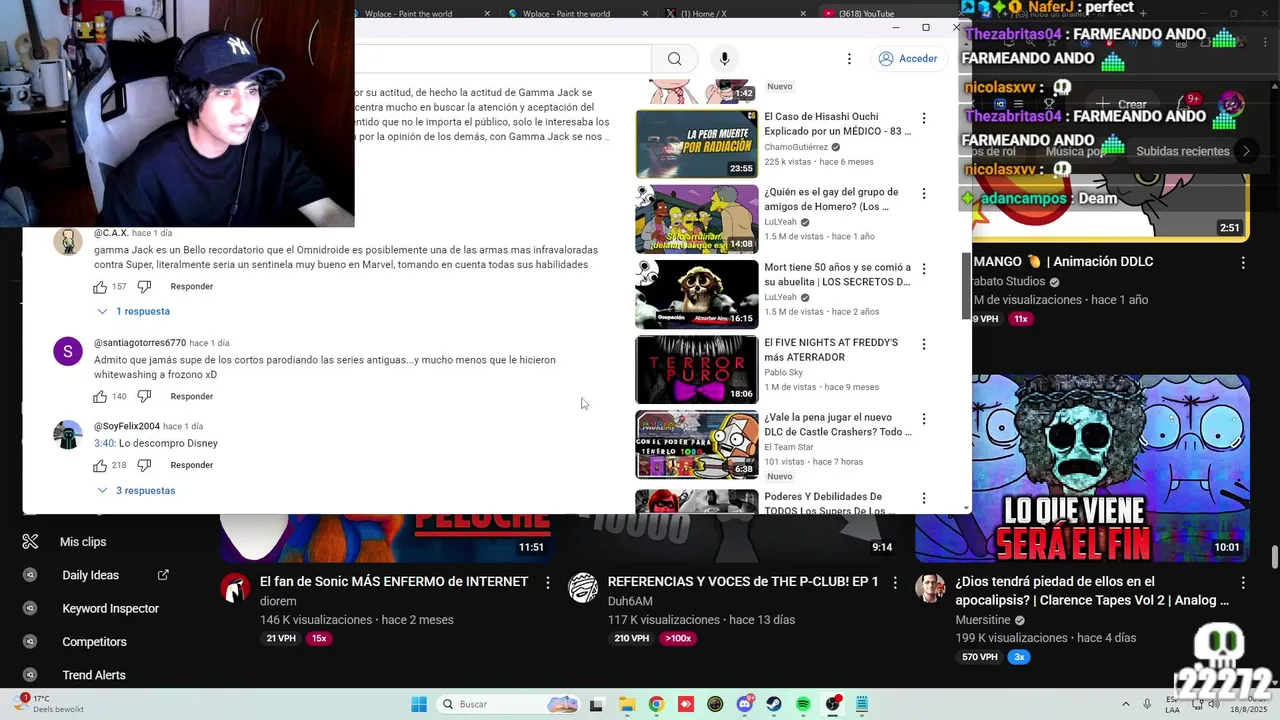Click video title 'El fan de Sonic MÁS ENFERMO de INTERNET'
The height and width of the screenshot is (720, 1280).
pyautogui.click(x=394, y=582)
